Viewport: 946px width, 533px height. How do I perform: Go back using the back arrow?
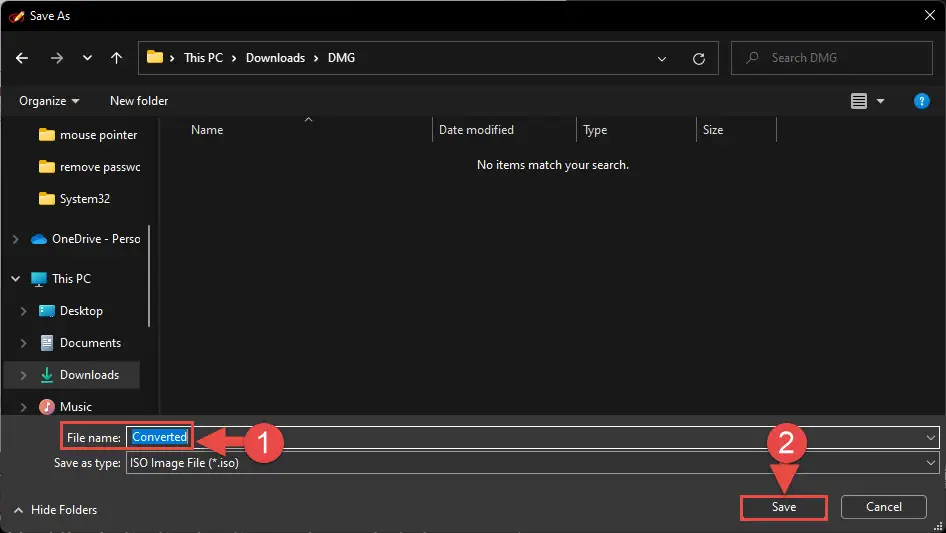coord(22,58)
